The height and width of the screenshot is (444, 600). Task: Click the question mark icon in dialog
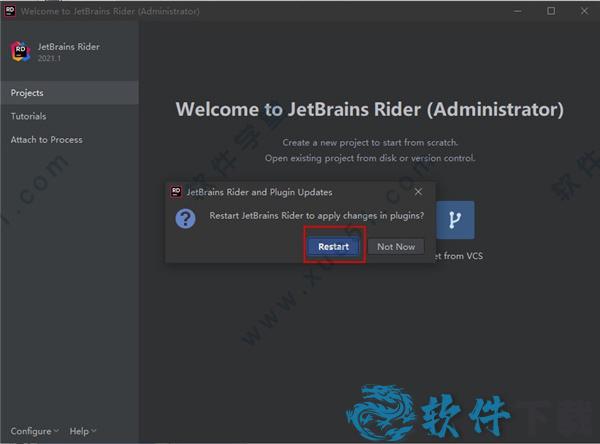185,218
